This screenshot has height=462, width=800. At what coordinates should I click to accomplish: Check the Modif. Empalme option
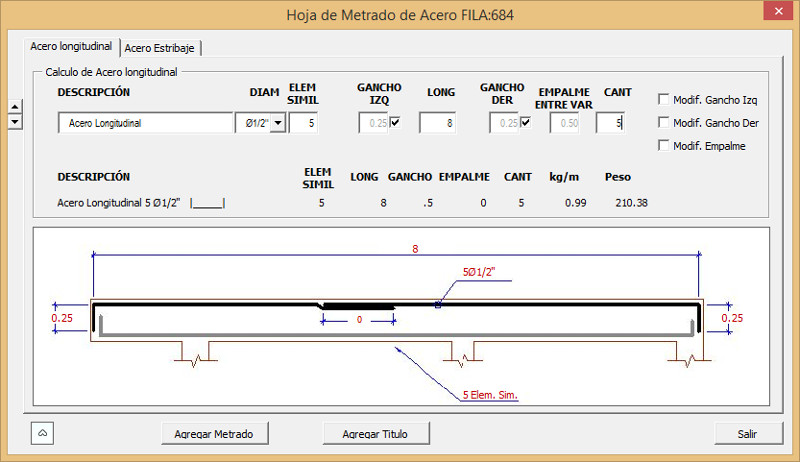pyautogui.click(x=664, y=146)
